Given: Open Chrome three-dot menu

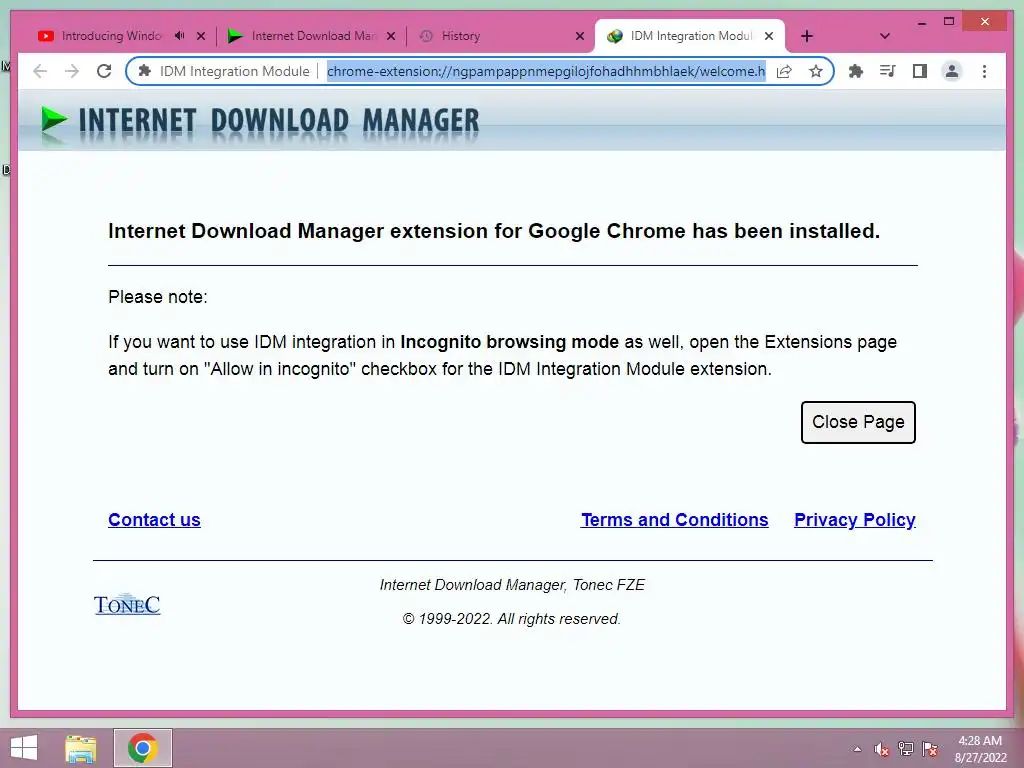Looking at the screenshot, I should point(984,71).
